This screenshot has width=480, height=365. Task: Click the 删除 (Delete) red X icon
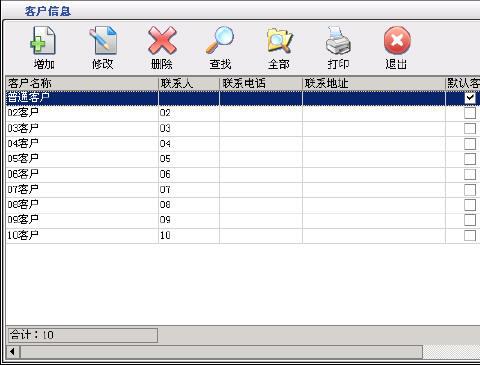[x=162, y=41]
